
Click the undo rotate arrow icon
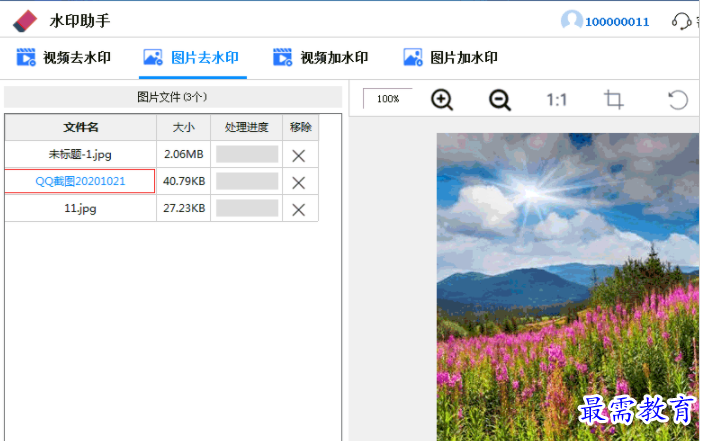click(678, 99)
